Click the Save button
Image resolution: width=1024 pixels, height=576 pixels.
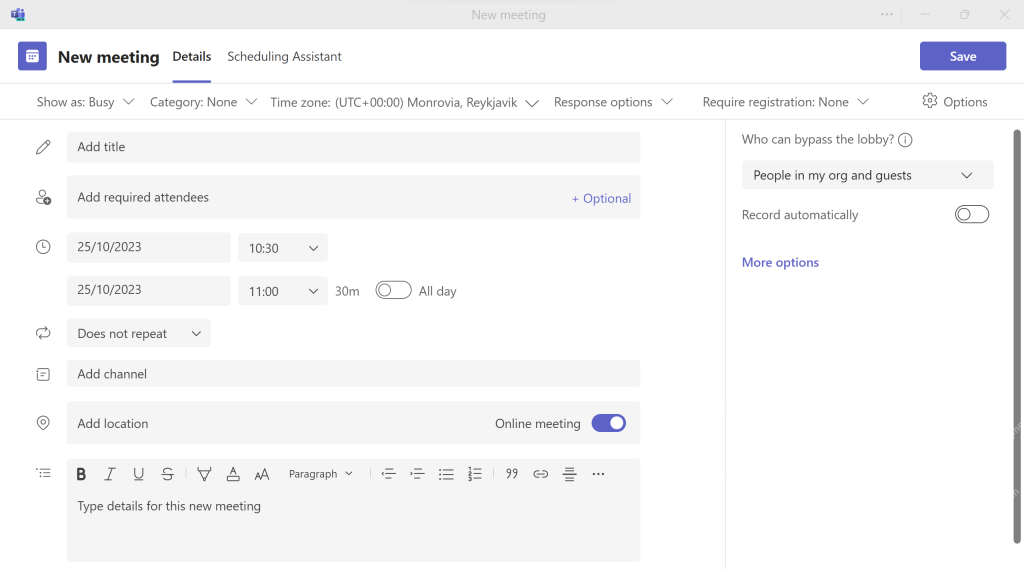963,56
